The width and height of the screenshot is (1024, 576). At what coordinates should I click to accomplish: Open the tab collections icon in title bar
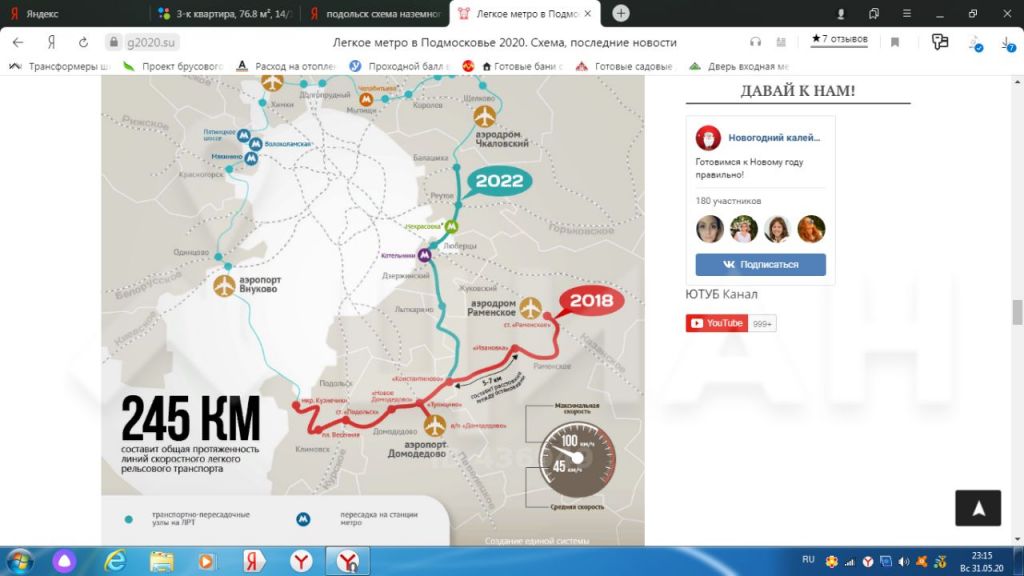point(874,14)
